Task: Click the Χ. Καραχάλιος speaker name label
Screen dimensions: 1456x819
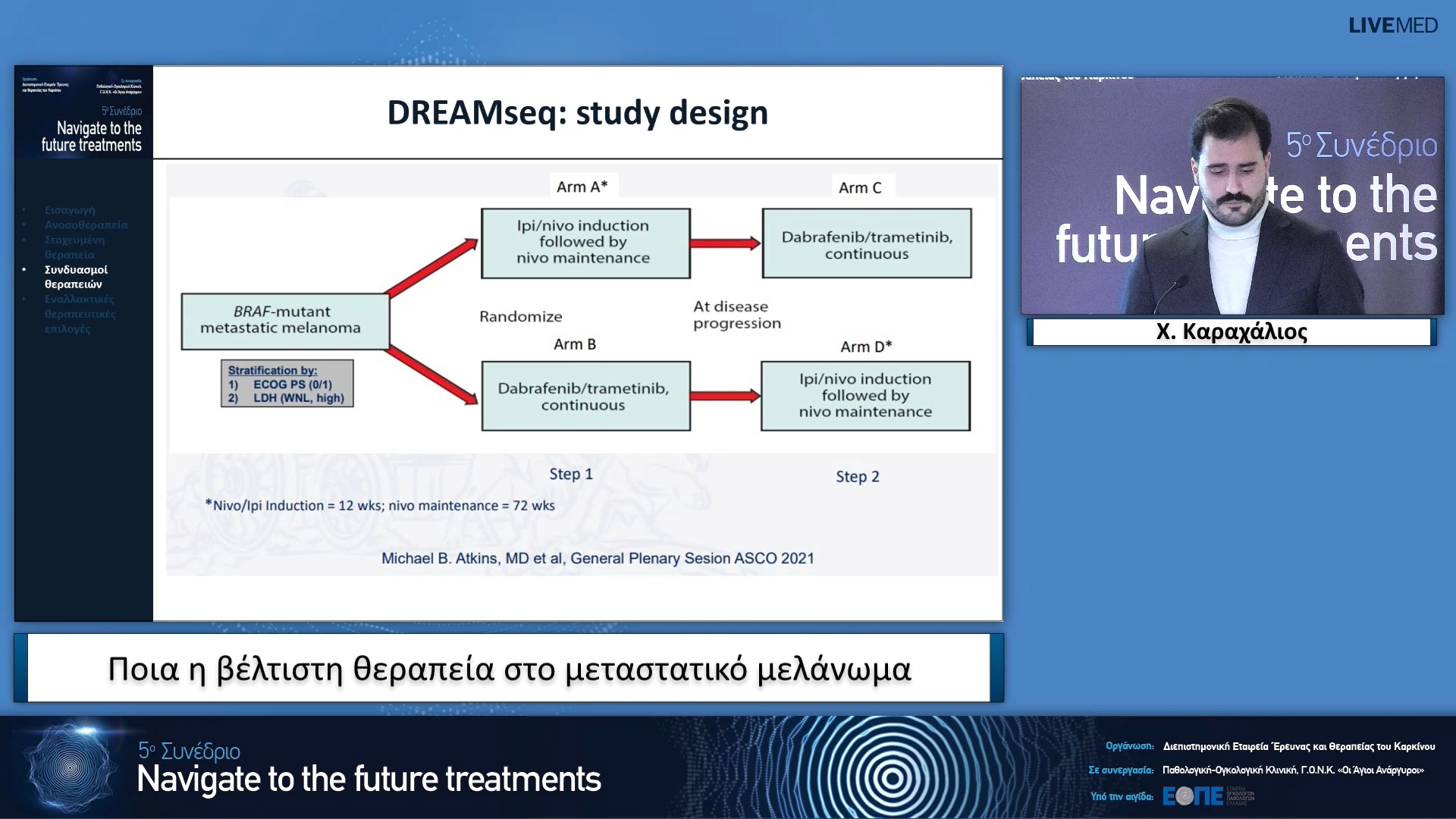Action: (x=1231, y=332)
